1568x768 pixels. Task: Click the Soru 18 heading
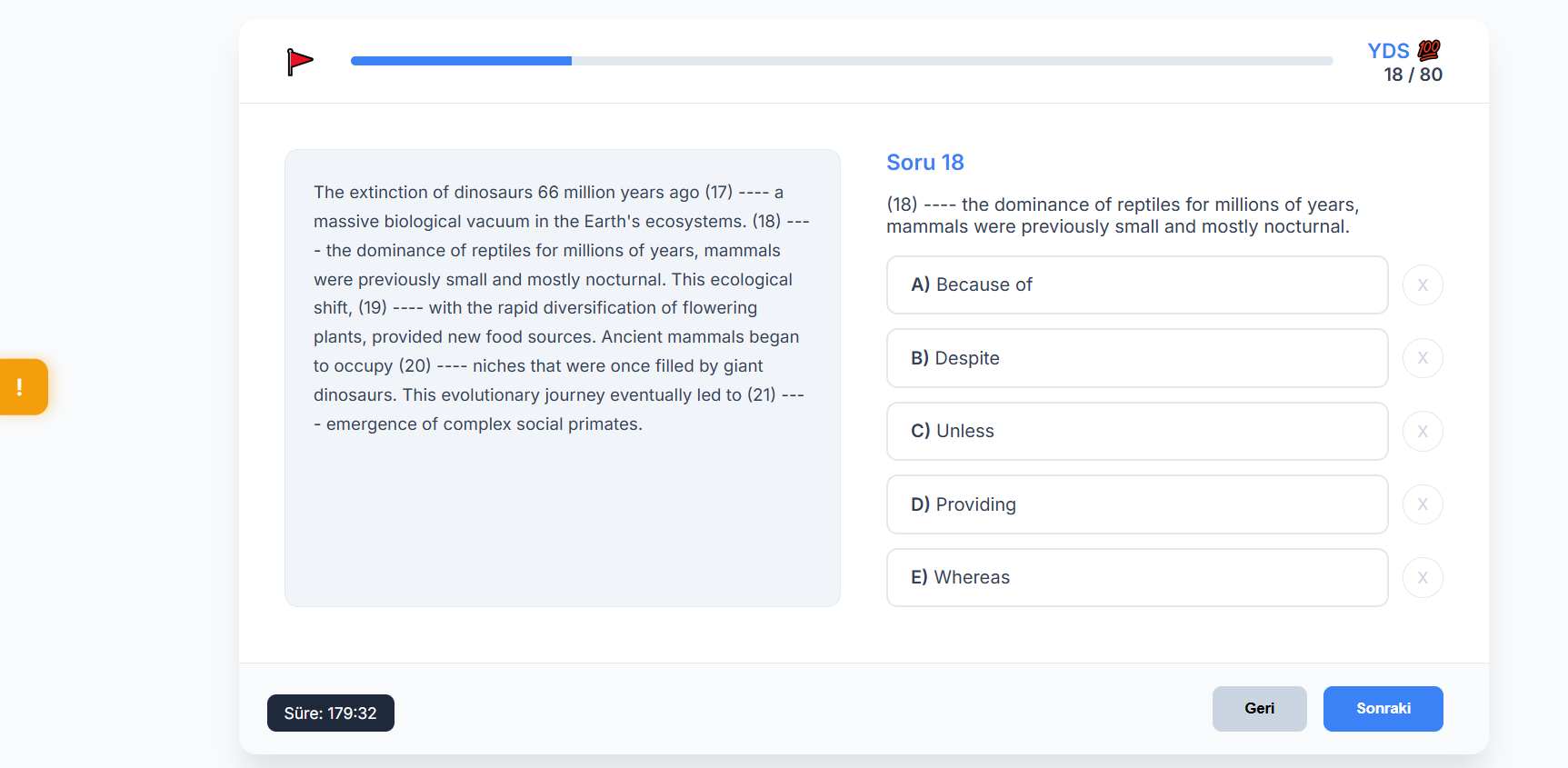[924, 163]
